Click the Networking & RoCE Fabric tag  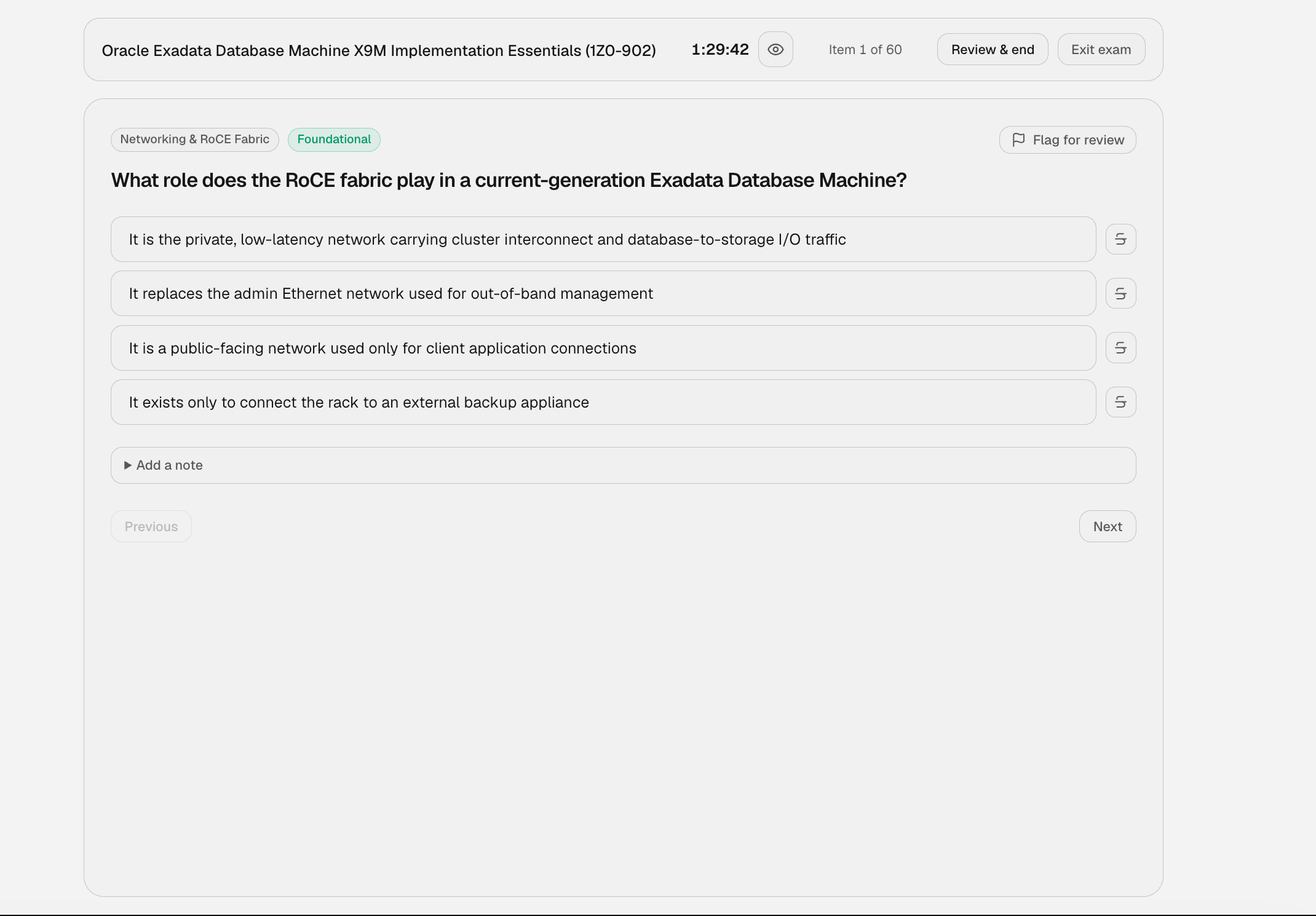(x=195, y=140)
